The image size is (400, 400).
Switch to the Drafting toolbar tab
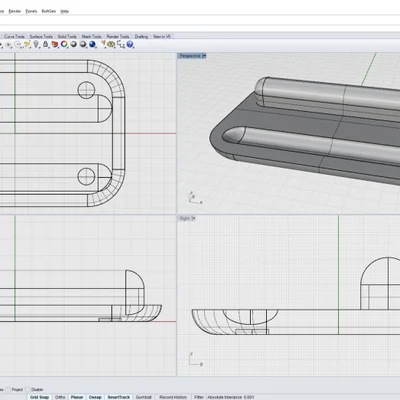(x=141, y=36)
